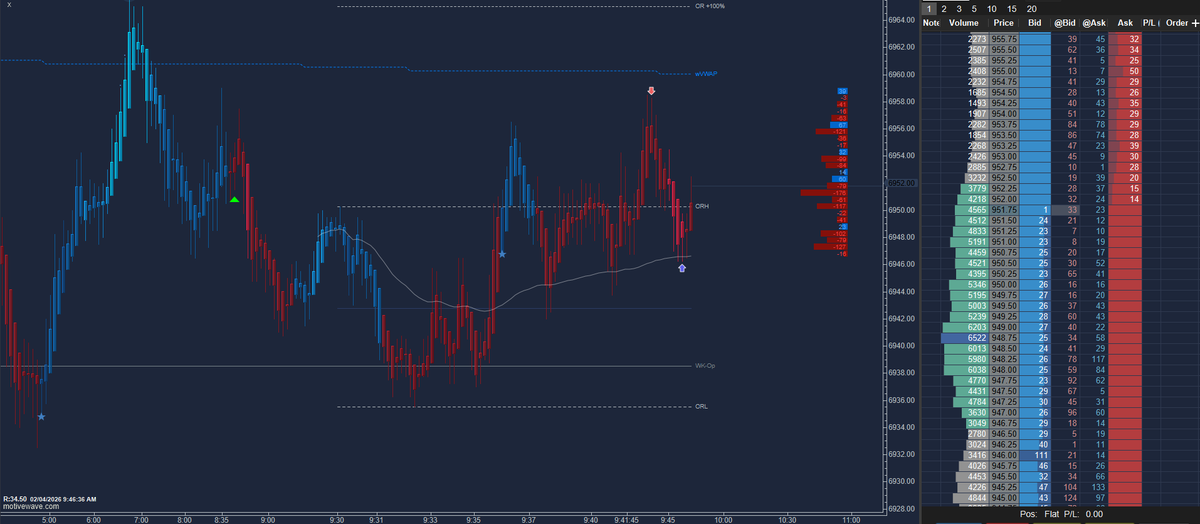Click the CR +100% level label

point(709,6)
